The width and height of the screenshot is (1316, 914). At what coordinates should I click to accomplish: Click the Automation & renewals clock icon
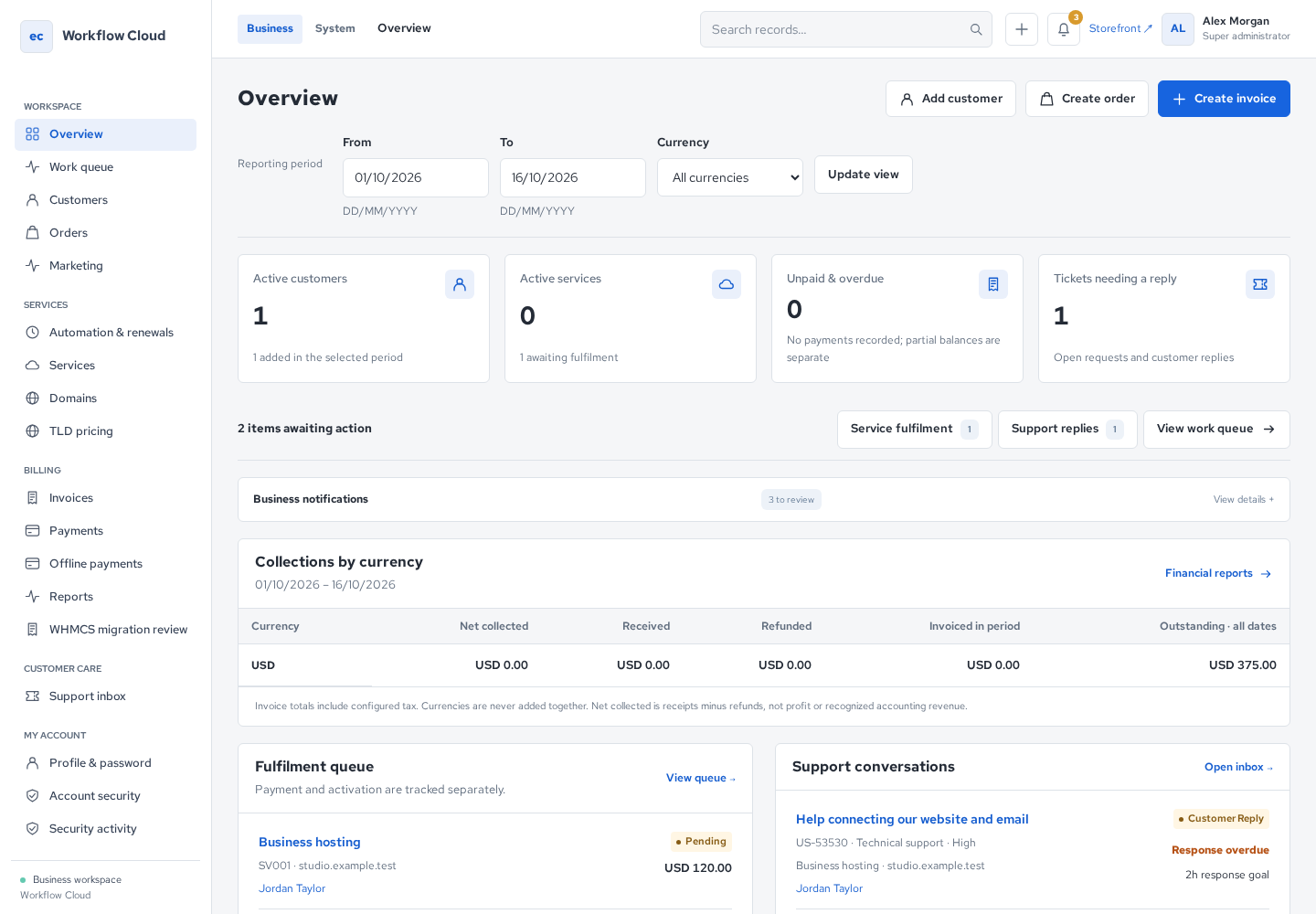click(33, 333)
